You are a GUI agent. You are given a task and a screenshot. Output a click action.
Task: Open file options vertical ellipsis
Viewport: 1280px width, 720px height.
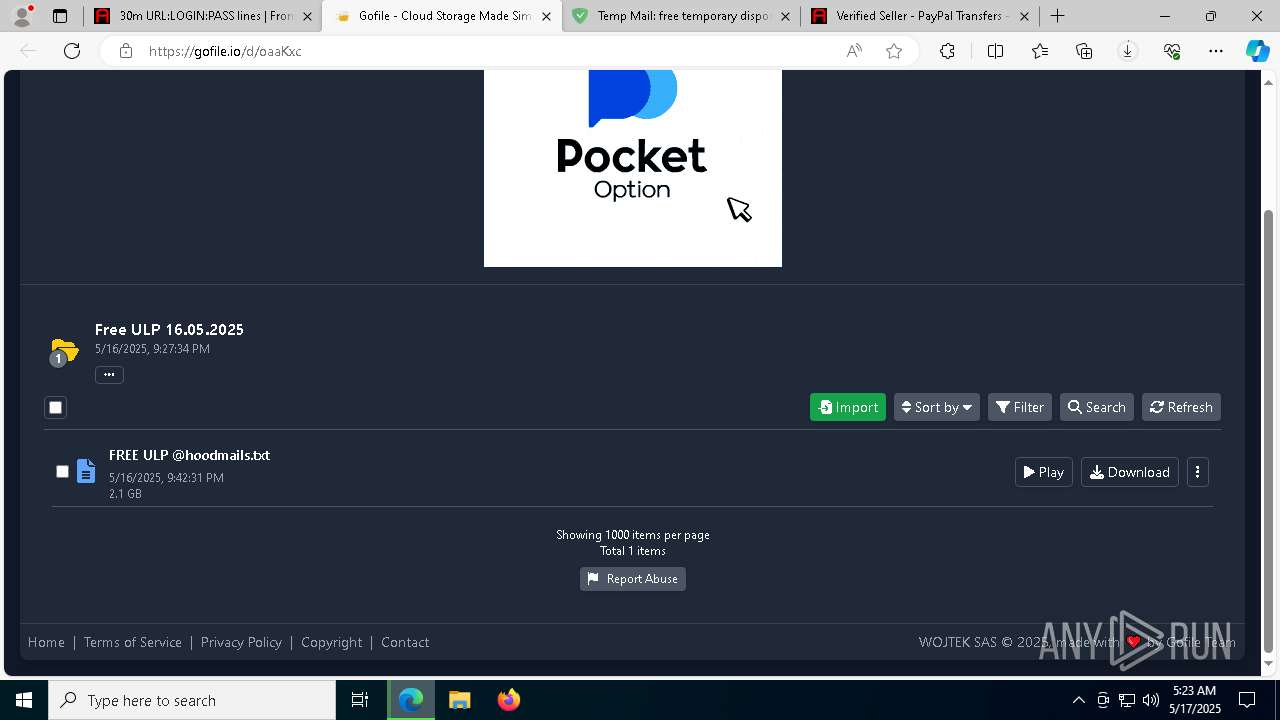[1197, 472]
